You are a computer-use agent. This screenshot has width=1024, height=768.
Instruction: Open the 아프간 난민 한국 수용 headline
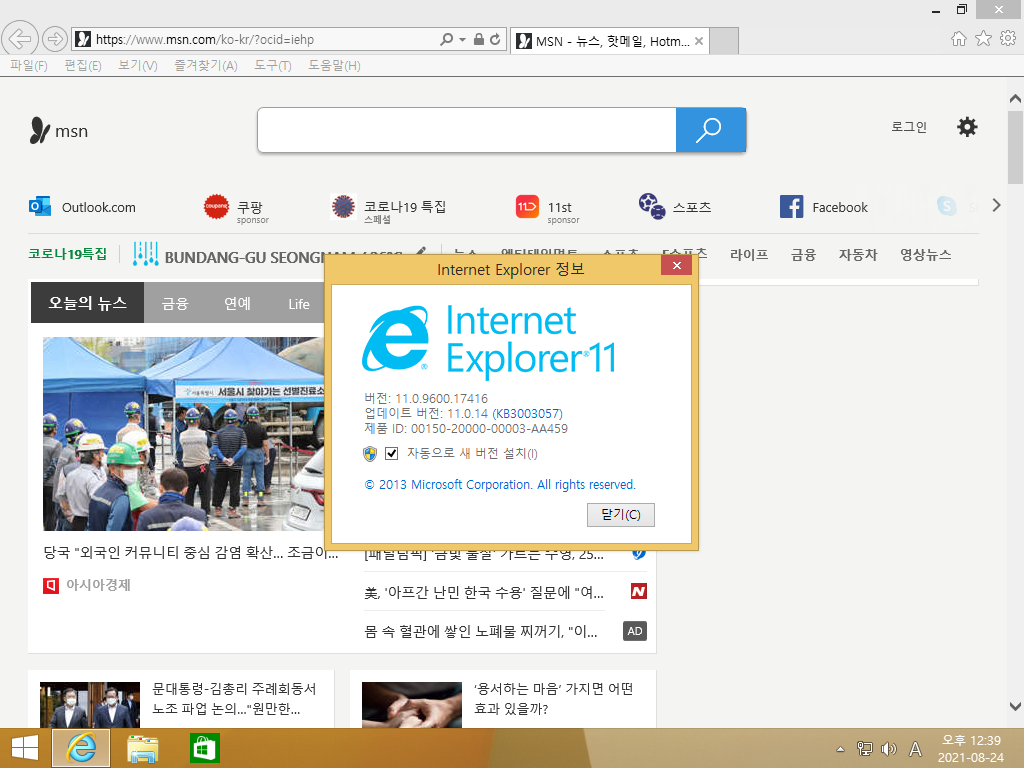point(484,592)
